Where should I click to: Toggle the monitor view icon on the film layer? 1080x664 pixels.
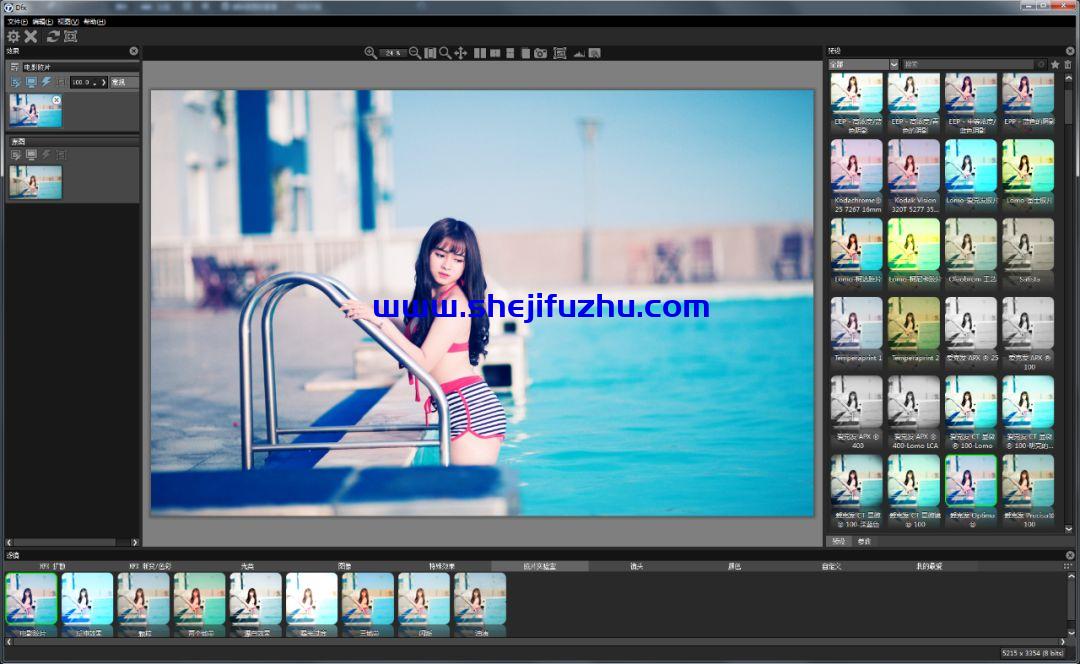(31, 82)
